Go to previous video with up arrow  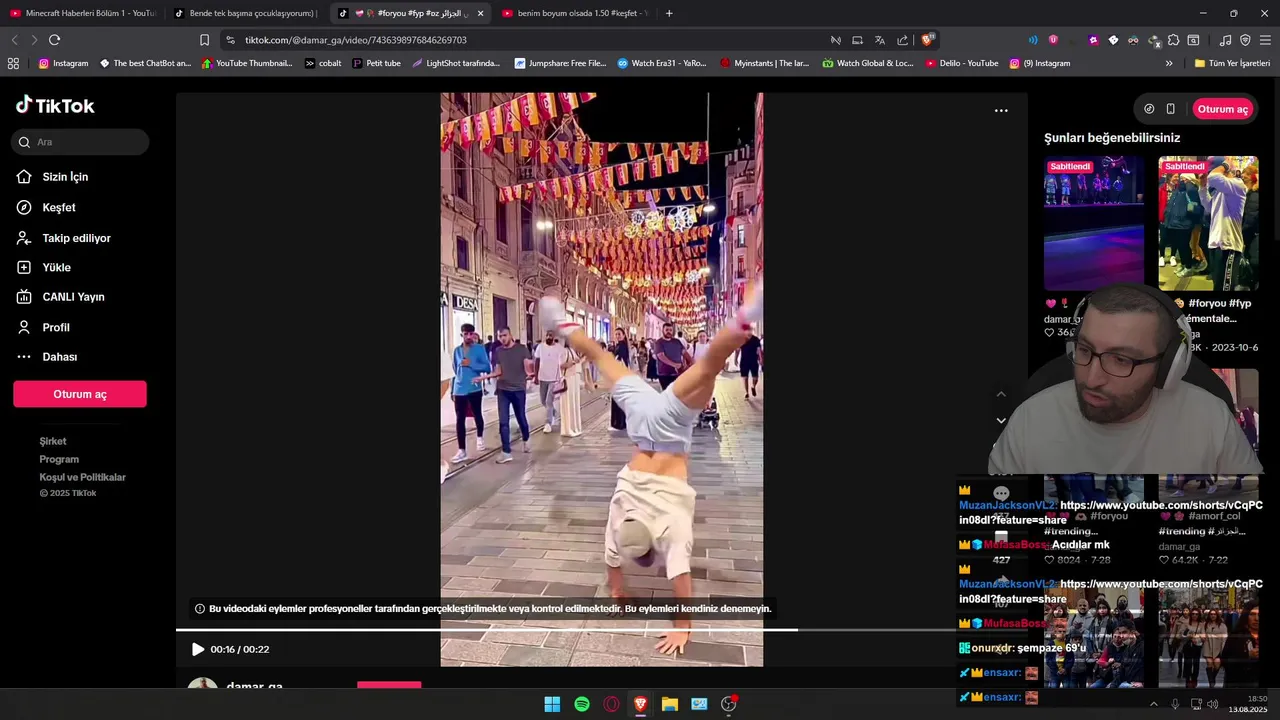coord(1001,394)
